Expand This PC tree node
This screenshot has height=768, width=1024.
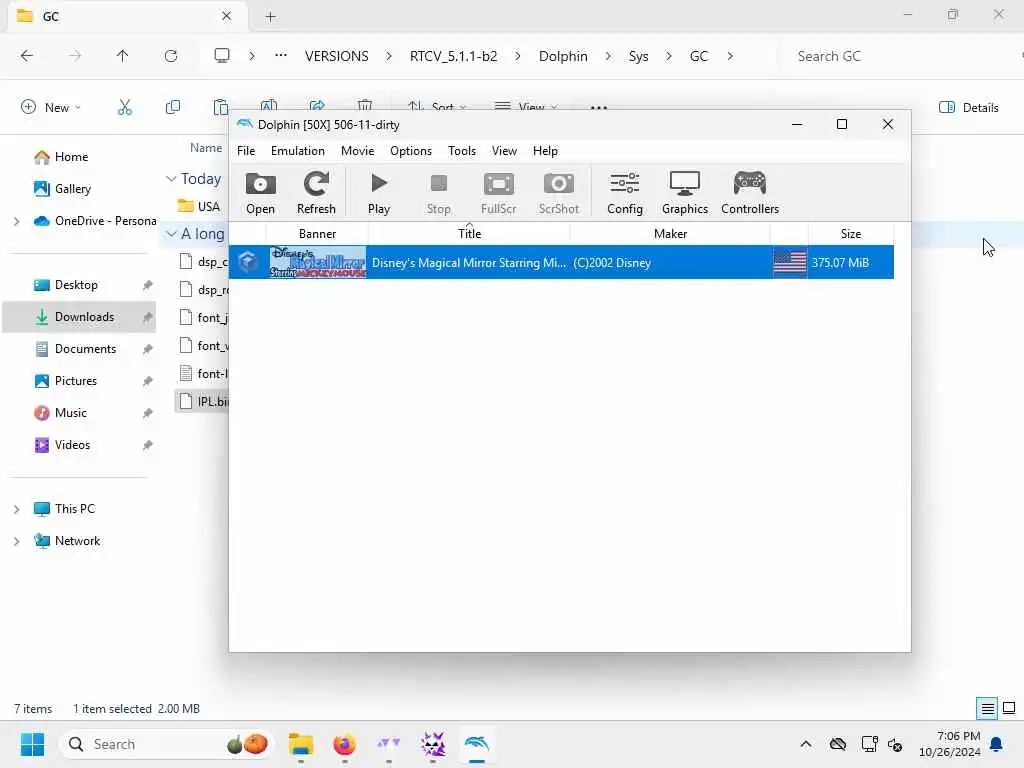[x=16, y=509]
